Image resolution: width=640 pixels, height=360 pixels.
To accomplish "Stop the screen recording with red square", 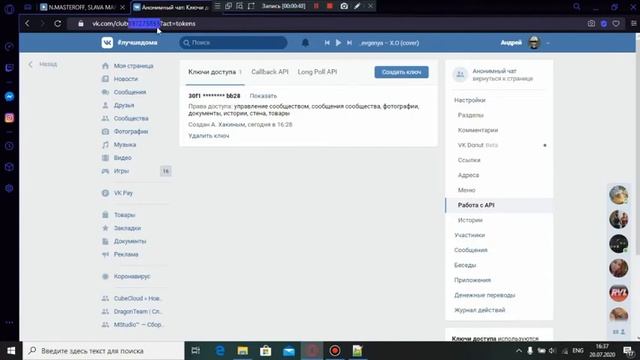I will click(330, 6).
